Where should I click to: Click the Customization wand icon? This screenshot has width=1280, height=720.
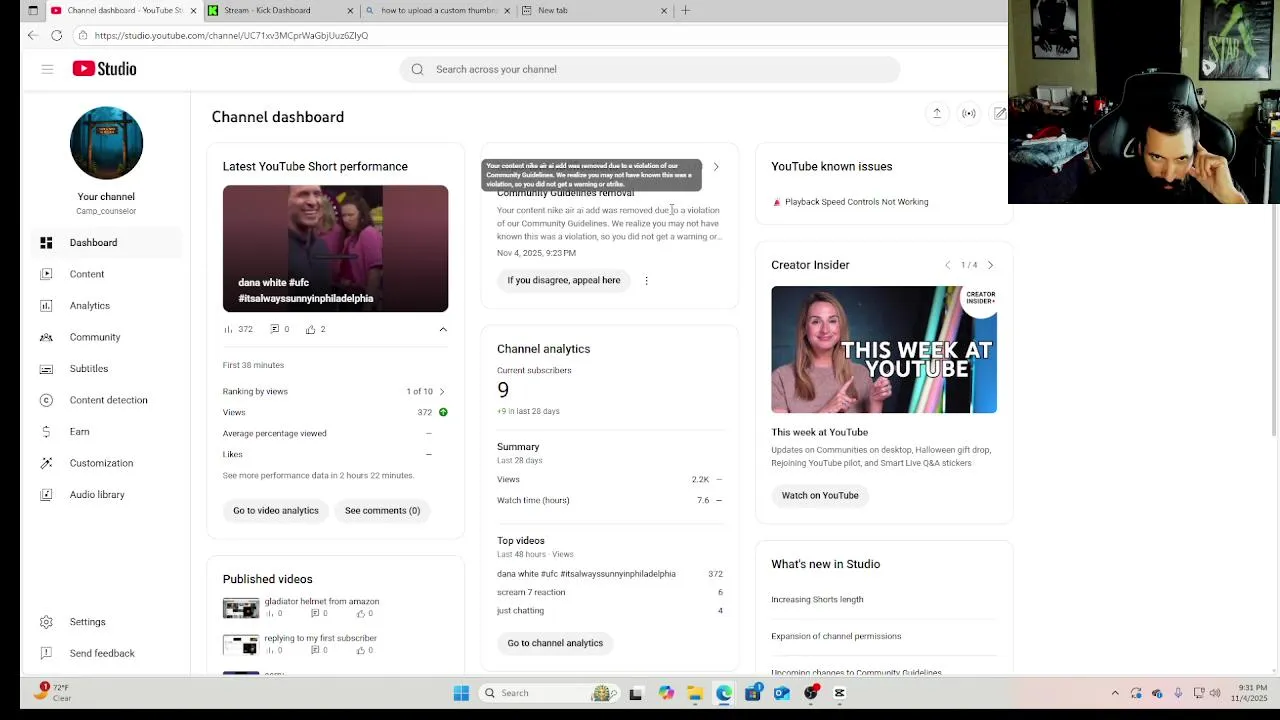click(46, 463)
